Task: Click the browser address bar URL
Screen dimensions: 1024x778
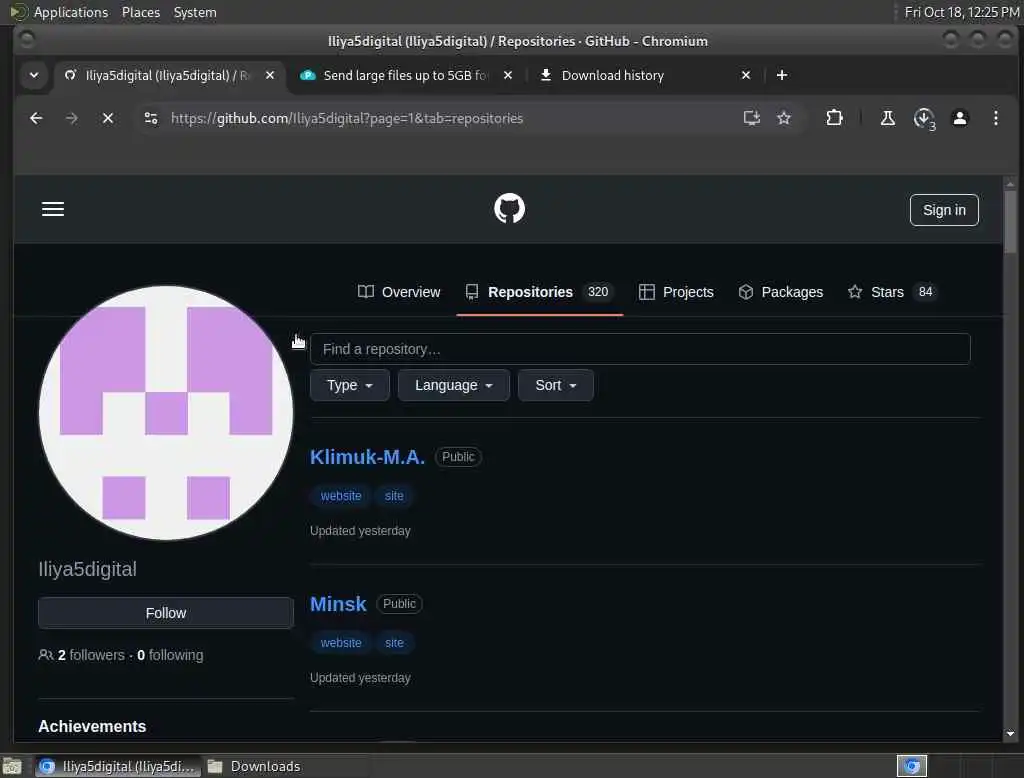Action: pos(347,118)
